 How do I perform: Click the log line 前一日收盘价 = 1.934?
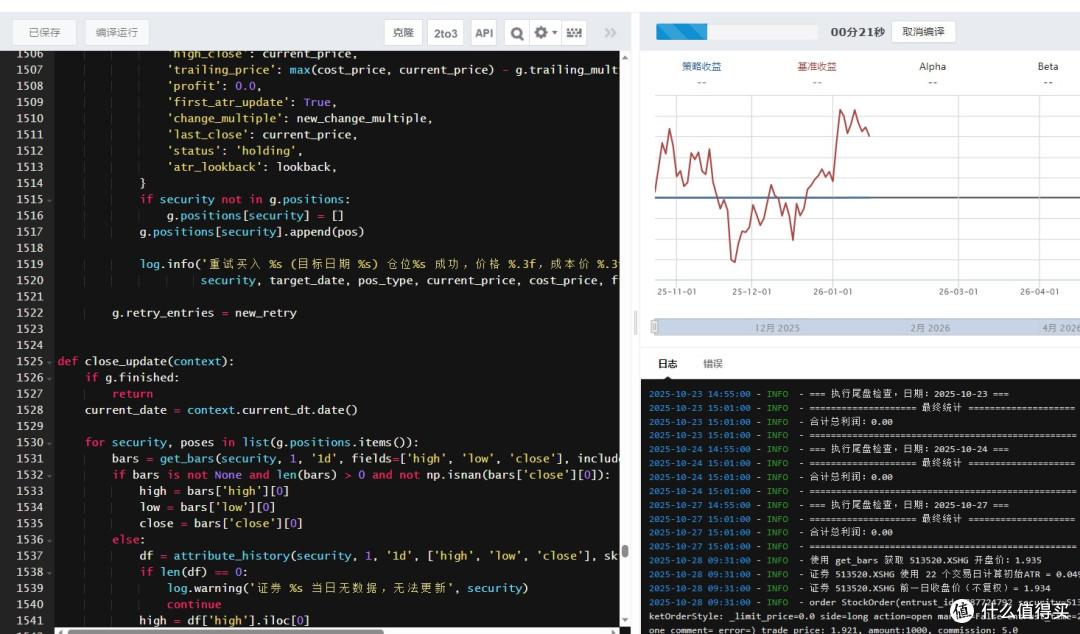pos(849,588)
